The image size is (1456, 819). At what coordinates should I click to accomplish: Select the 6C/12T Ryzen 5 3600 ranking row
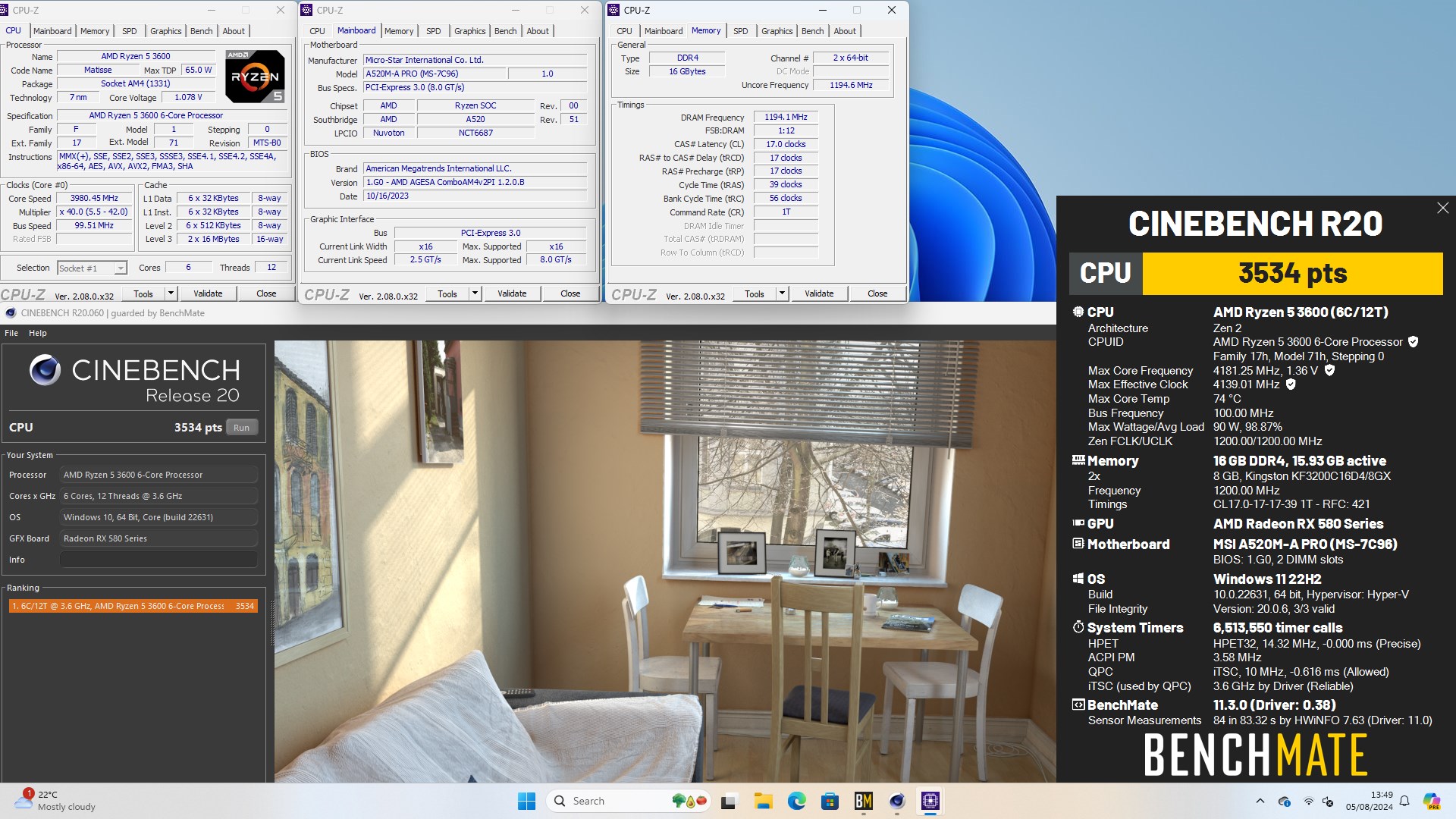[x=133, y=606]
